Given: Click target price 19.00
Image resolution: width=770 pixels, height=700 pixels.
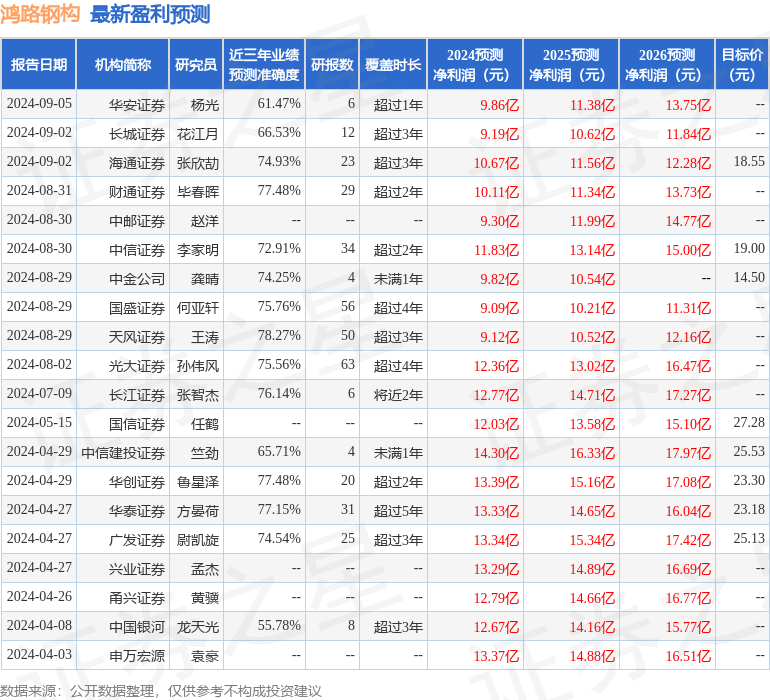Looking at the screenshot, I should [749, 248].
